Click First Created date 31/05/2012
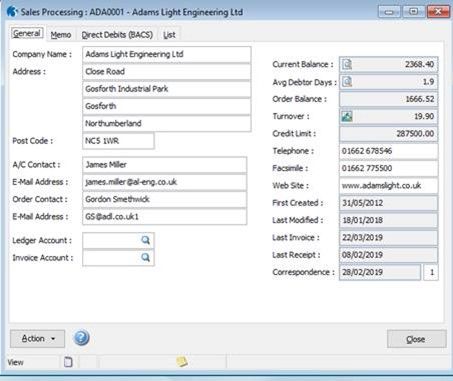Viewport: 453px width, 381px height. pos(389,203)
